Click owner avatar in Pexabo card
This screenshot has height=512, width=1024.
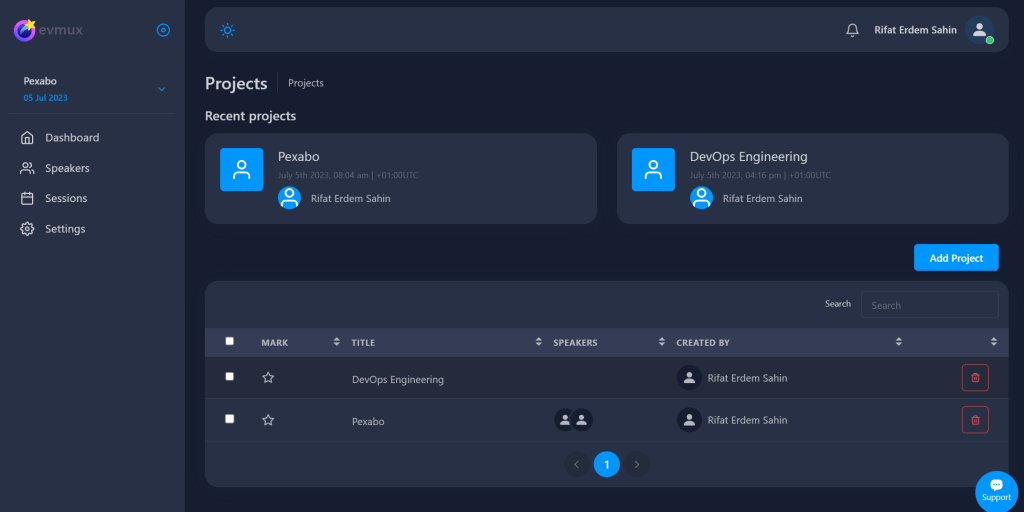(289, 198)
